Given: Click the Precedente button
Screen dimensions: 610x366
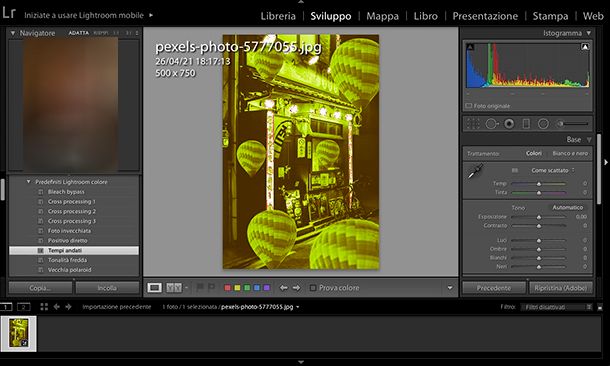Looking at the screenshot, I should [494, 288].
